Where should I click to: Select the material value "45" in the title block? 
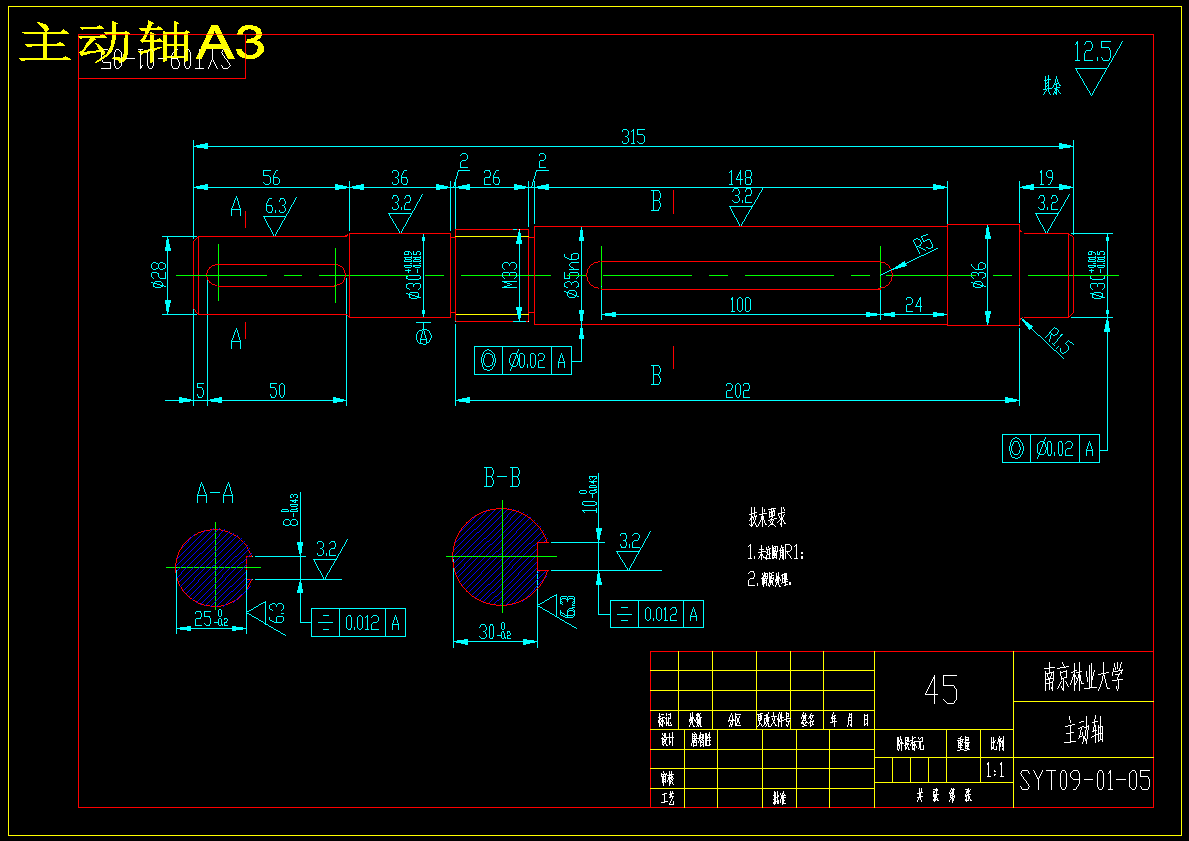(x=941, y=690)
